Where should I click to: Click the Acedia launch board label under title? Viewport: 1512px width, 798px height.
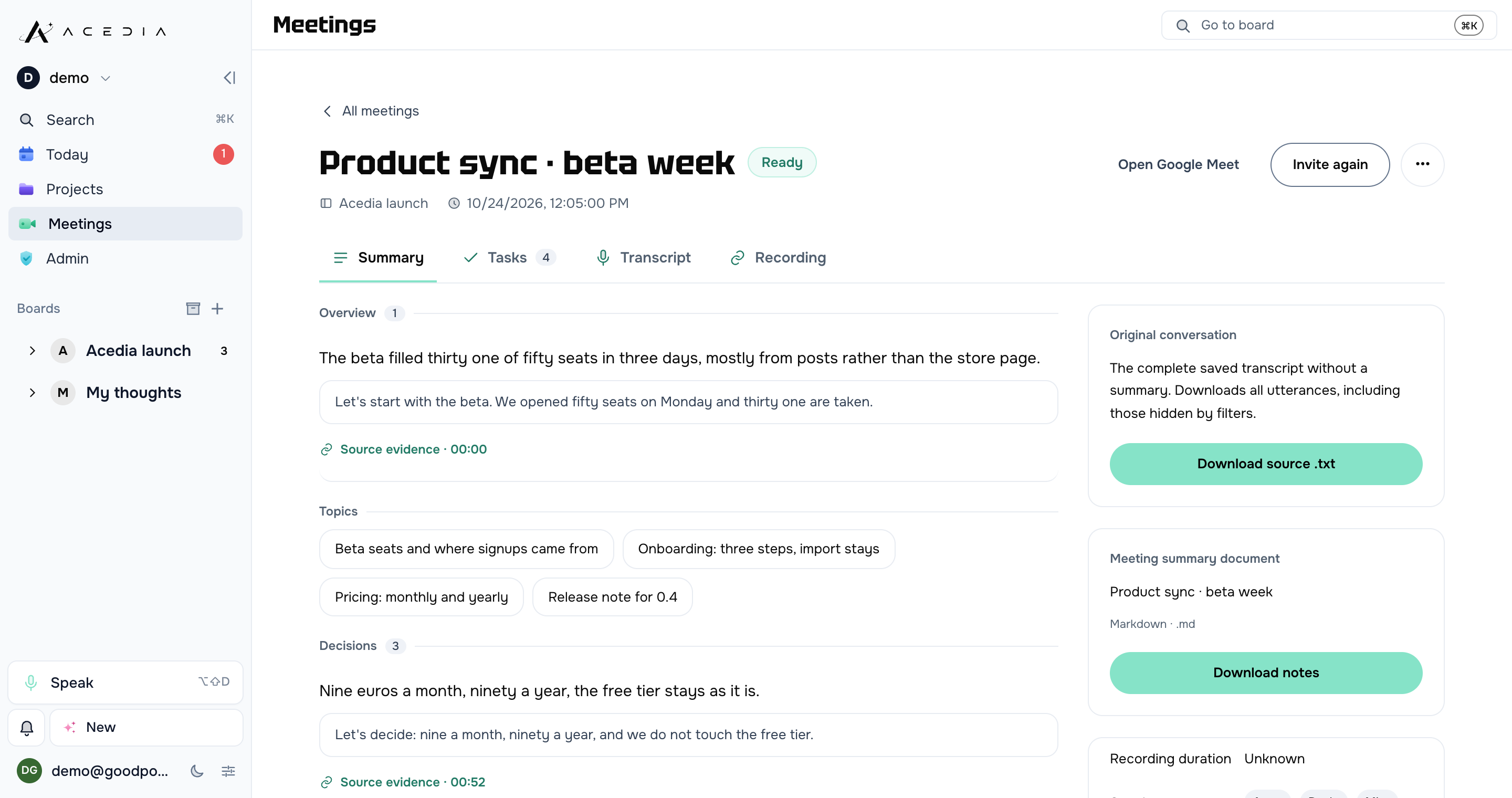click(374, 203)
